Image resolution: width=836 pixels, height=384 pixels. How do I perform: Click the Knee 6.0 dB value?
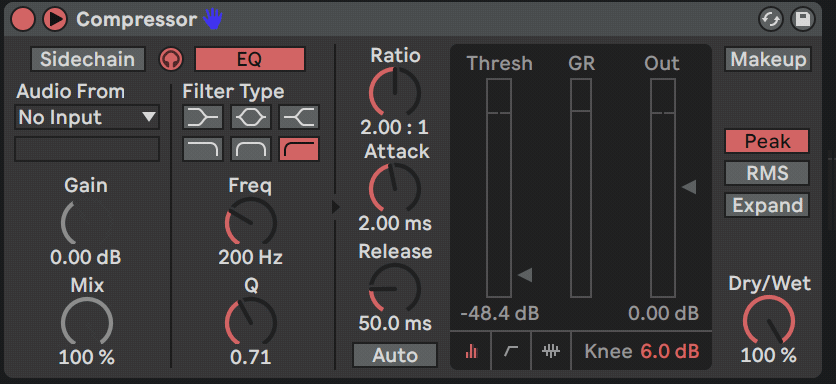(670, 351)
